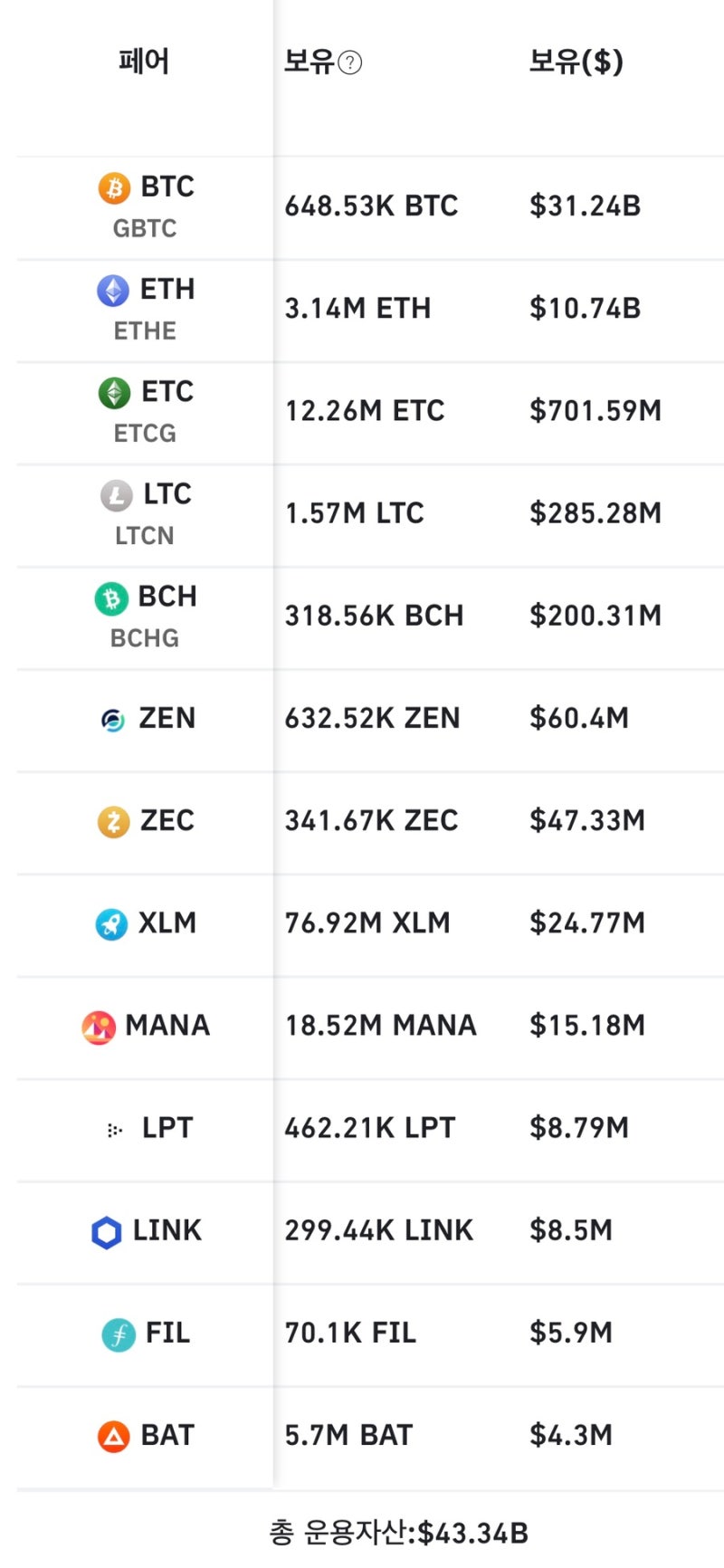The width and height of the screenshot is (724, 1568).
Task: Select the $31.24B BTC holdings value
Action: pos(585,206)
